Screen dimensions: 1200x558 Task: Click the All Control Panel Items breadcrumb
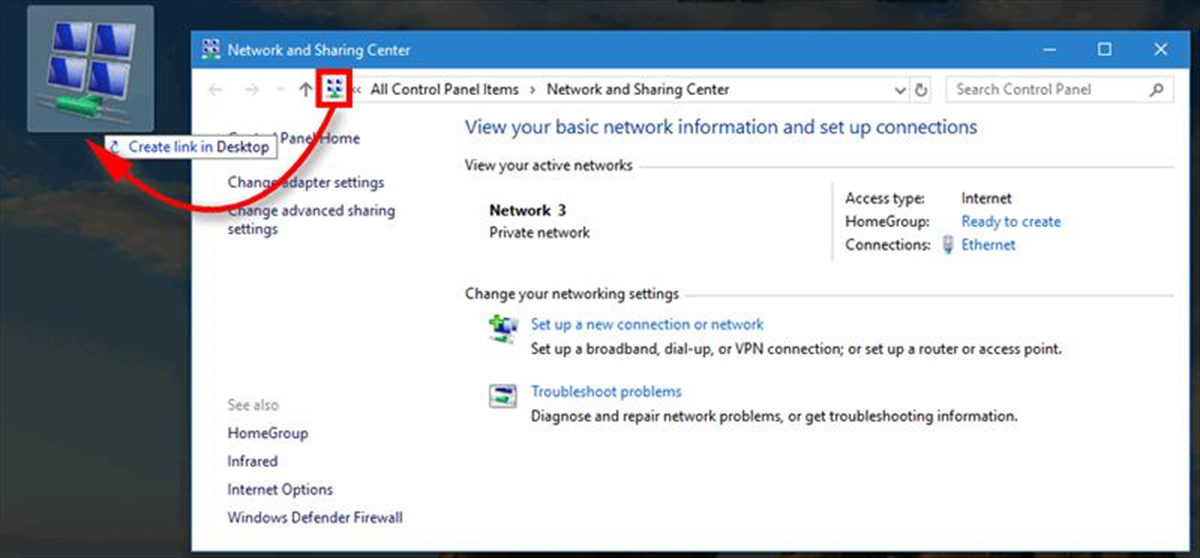[445, 89]
